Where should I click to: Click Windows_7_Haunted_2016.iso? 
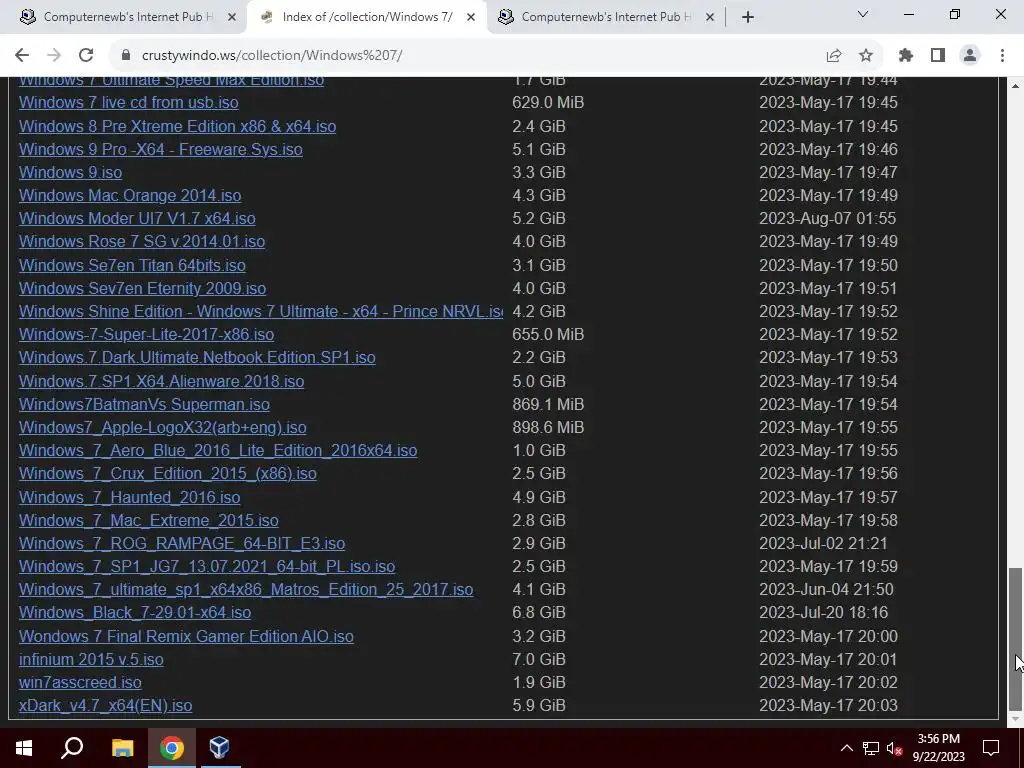point(129,497)
